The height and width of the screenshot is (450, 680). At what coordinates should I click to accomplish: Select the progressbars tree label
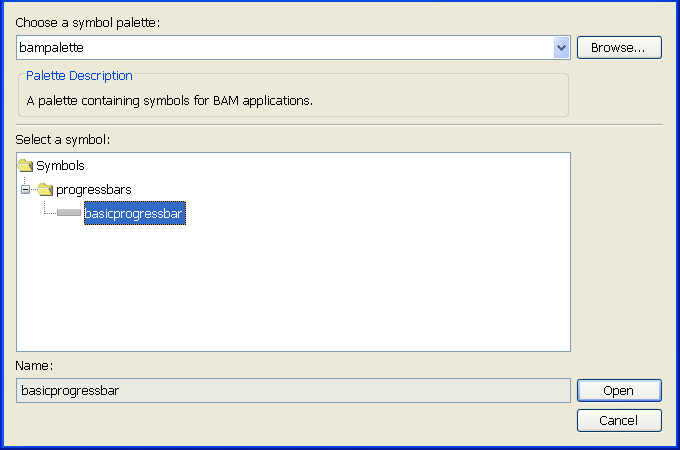[x=93, y=189]
